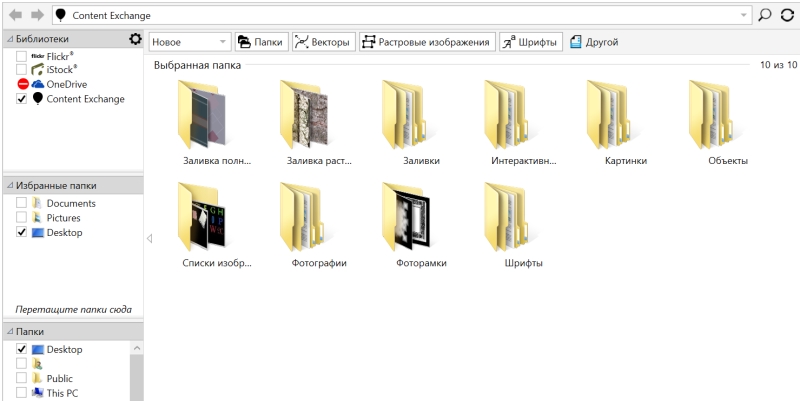Open library settings gear icon
This screenshot has width=800, height=401.
(x=135, y=39)
